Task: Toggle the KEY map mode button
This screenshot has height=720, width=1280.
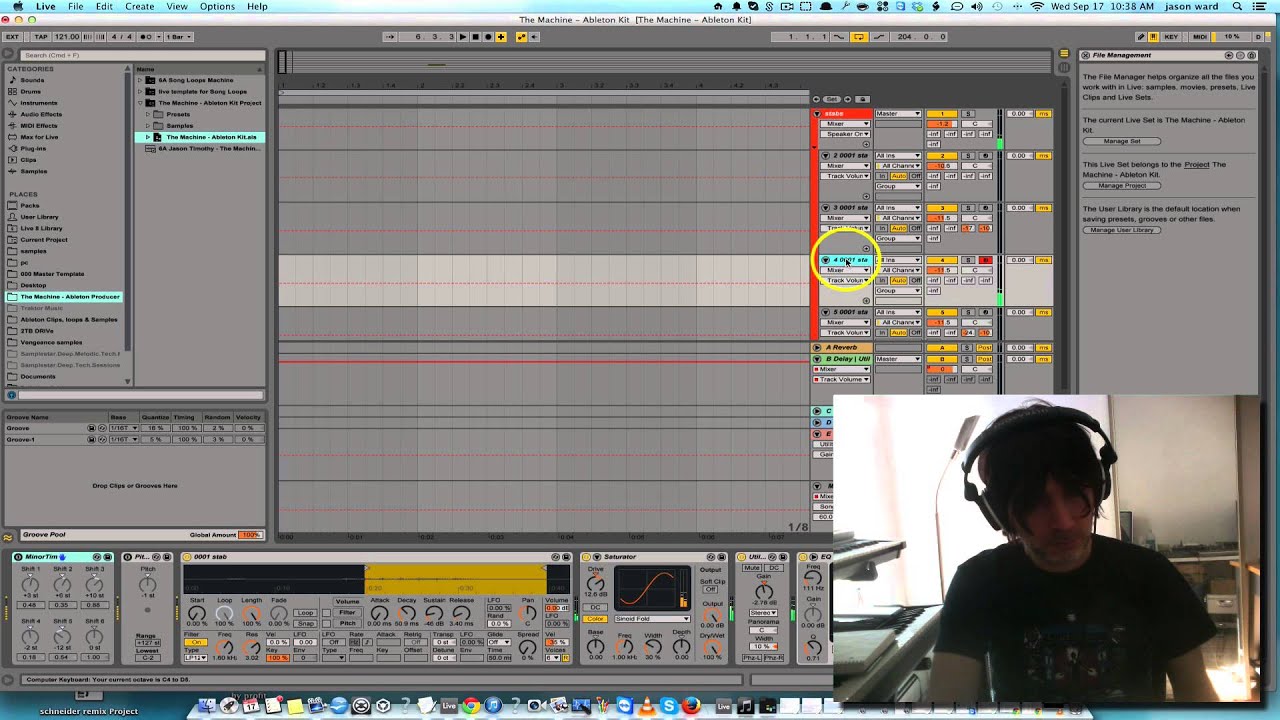Action: [x=1171, y=37]
